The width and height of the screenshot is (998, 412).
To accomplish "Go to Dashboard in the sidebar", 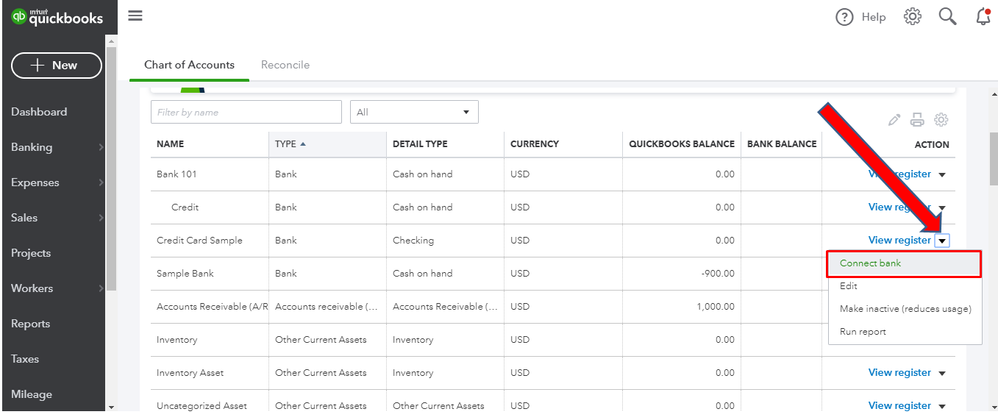I will [39, 112].
